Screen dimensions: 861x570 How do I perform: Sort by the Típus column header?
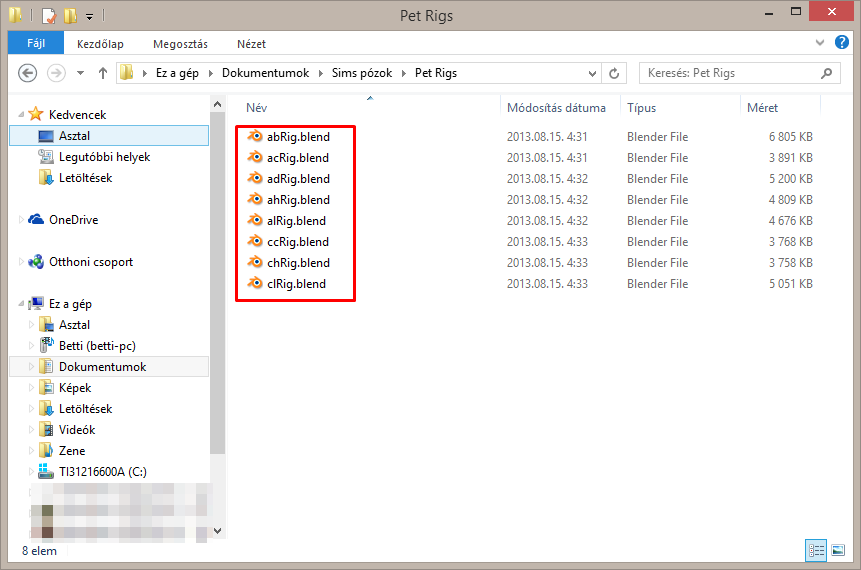coord(641,108)
